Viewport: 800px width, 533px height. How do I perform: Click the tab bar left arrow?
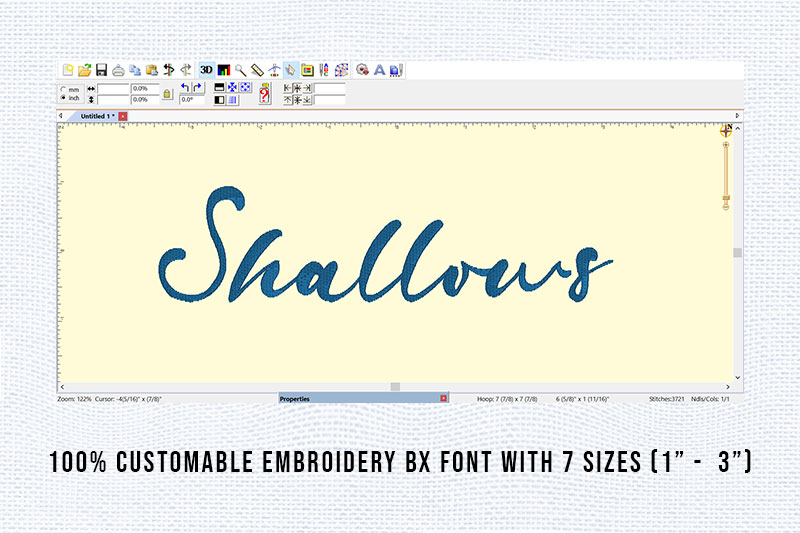[61, 116]
